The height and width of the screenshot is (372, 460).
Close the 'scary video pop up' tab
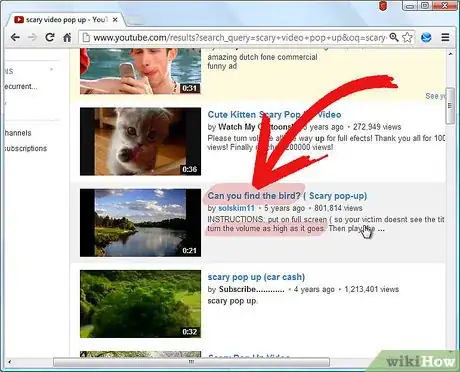115,20
